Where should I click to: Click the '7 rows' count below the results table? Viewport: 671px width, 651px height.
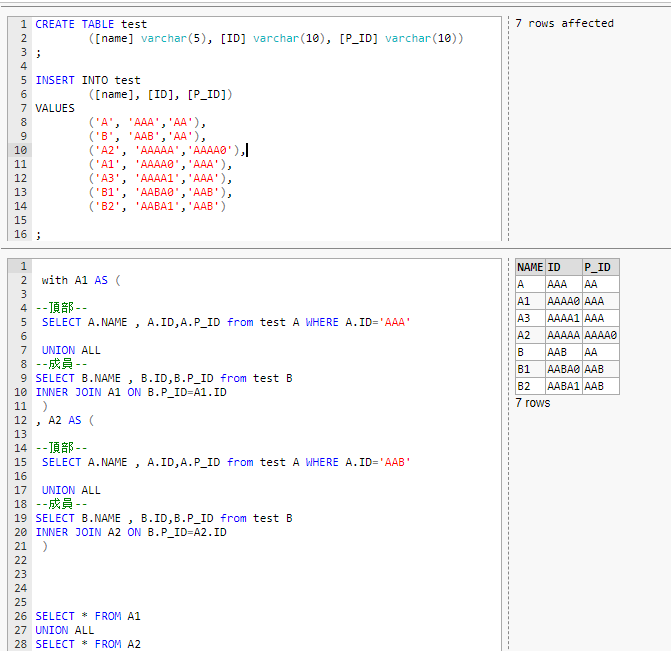[x=533, y=403]
